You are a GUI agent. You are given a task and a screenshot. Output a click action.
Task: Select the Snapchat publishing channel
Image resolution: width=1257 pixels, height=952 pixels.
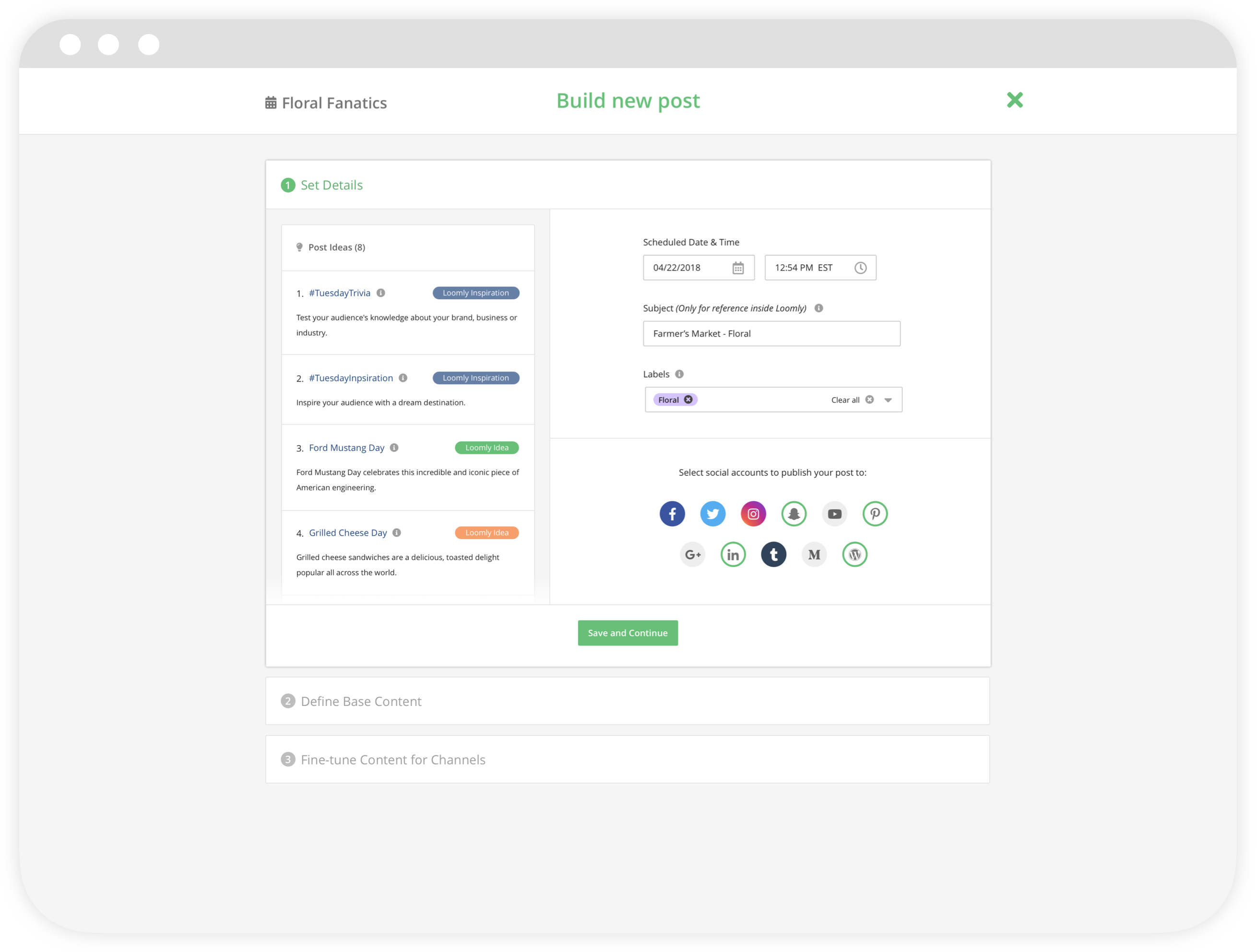[x=794, y=514]
